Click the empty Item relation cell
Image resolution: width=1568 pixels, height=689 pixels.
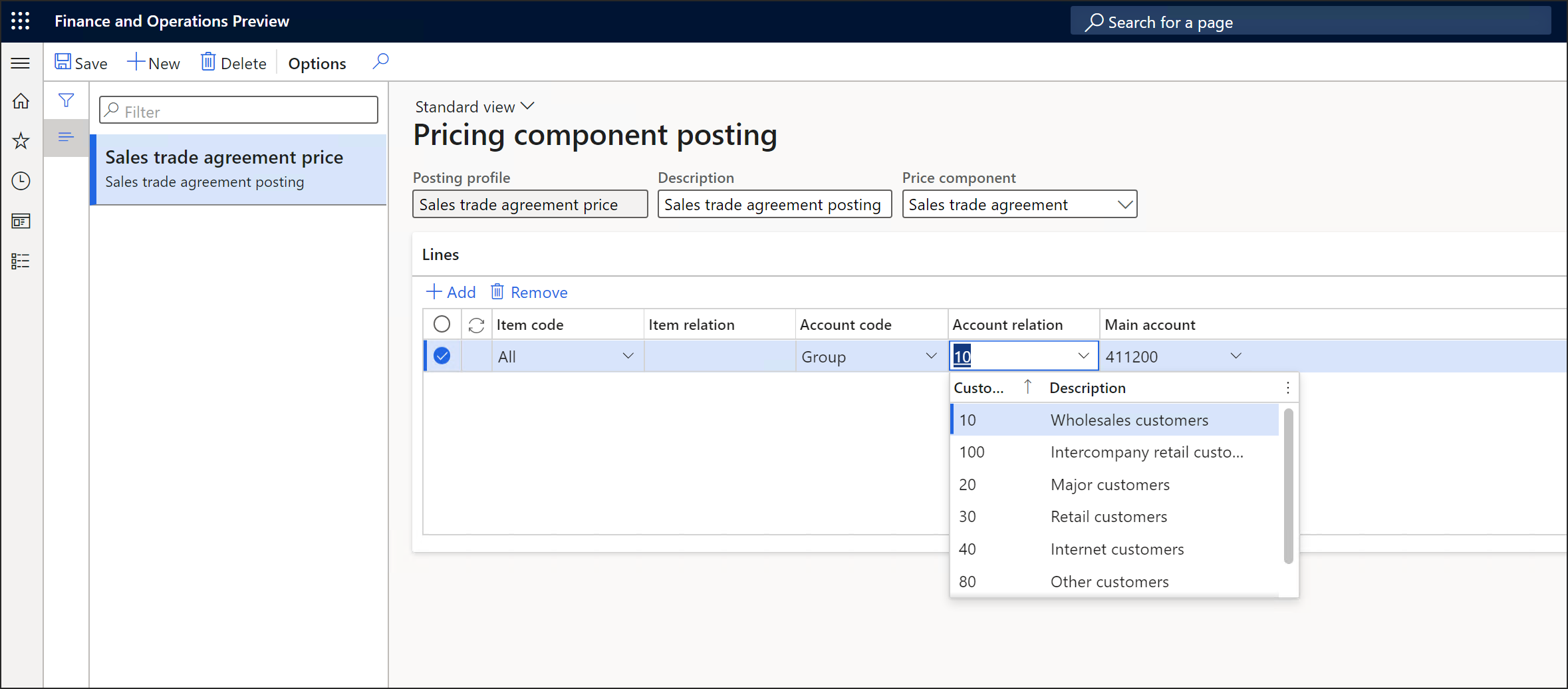[719, 356]
